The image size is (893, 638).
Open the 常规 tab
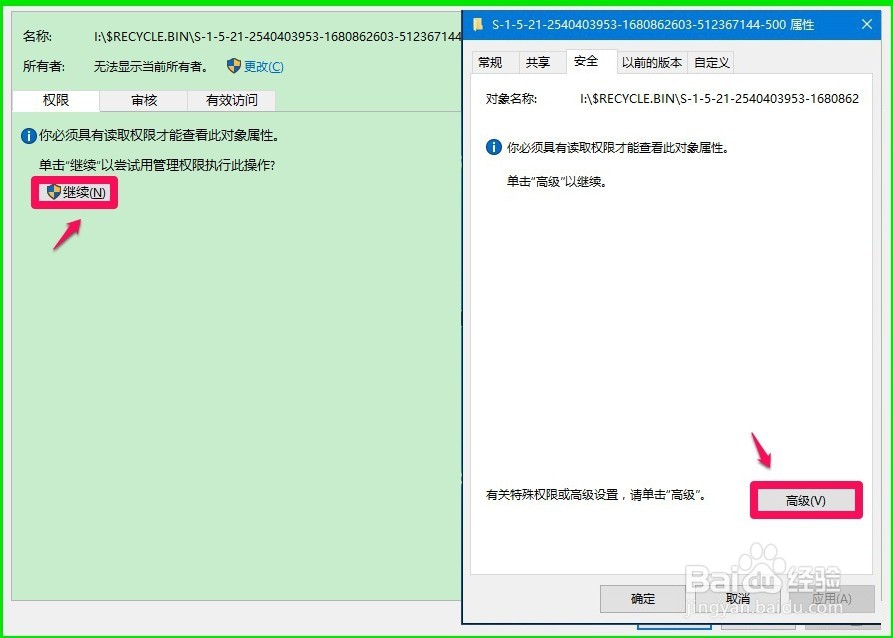(x=493, y=62)
